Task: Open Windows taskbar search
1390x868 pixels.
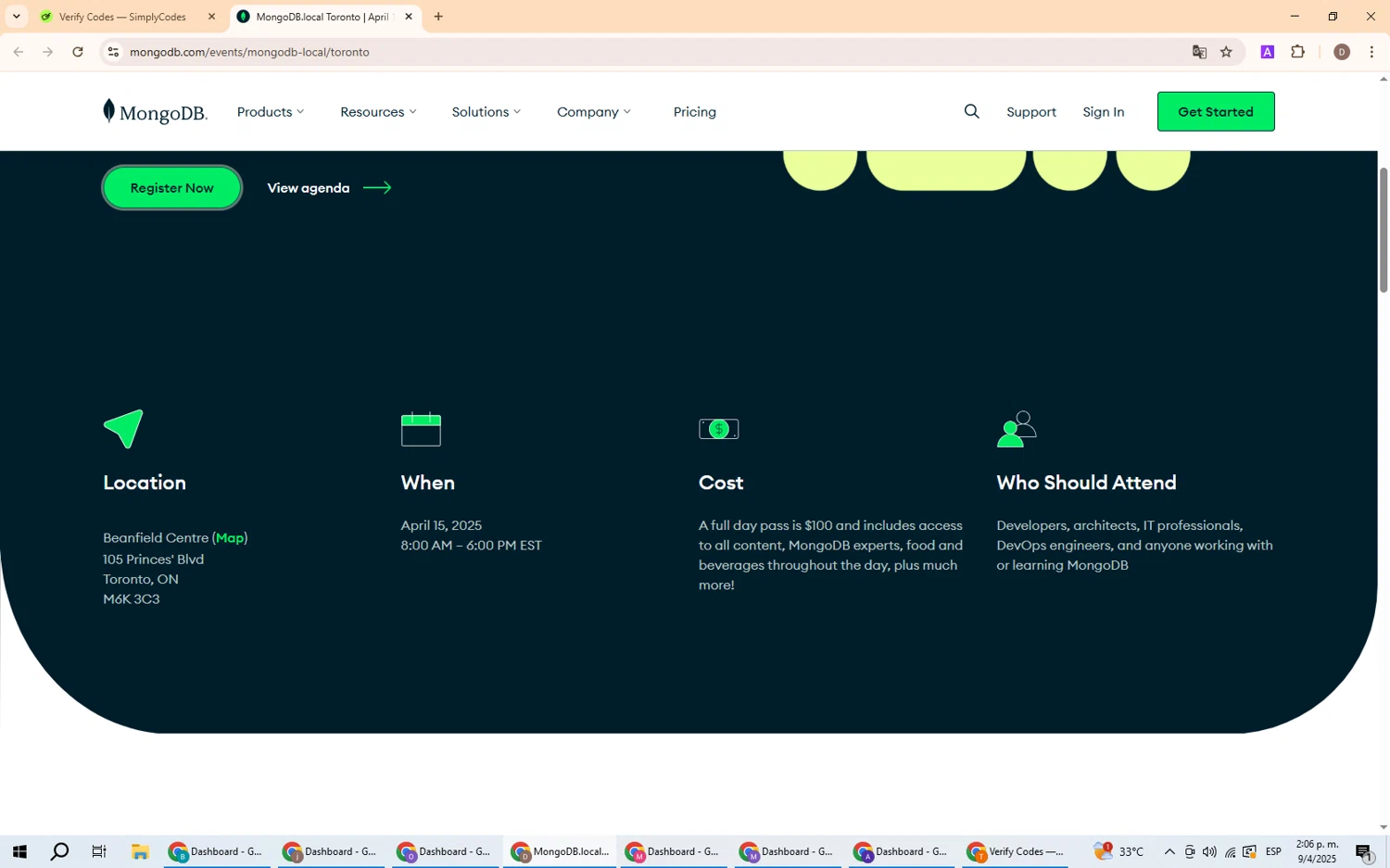Action: [59, 851]
